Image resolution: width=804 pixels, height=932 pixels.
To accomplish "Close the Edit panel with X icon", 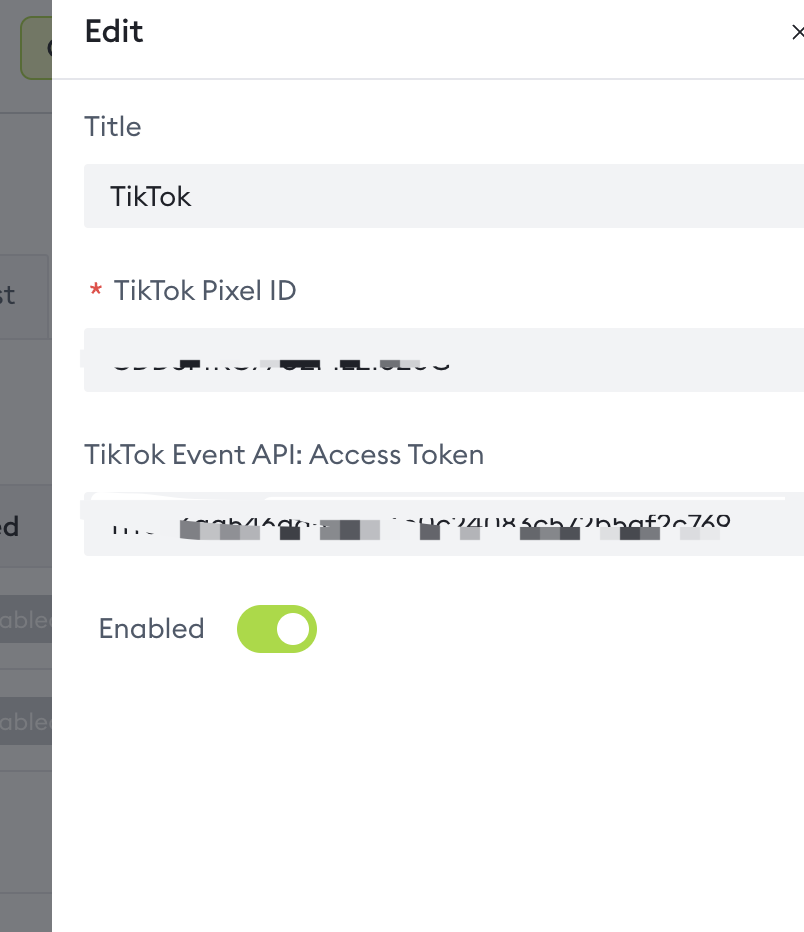I will click(797, 33).
